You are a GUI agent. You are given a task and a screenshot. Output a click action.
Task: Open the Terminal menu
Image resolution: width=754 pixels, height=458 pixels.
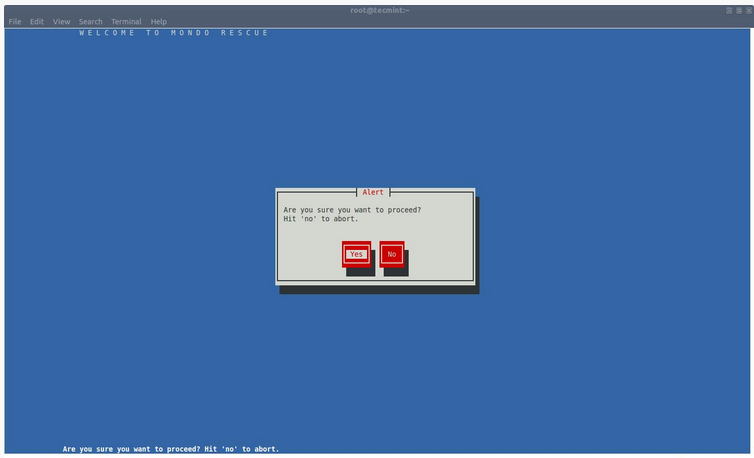126,21
